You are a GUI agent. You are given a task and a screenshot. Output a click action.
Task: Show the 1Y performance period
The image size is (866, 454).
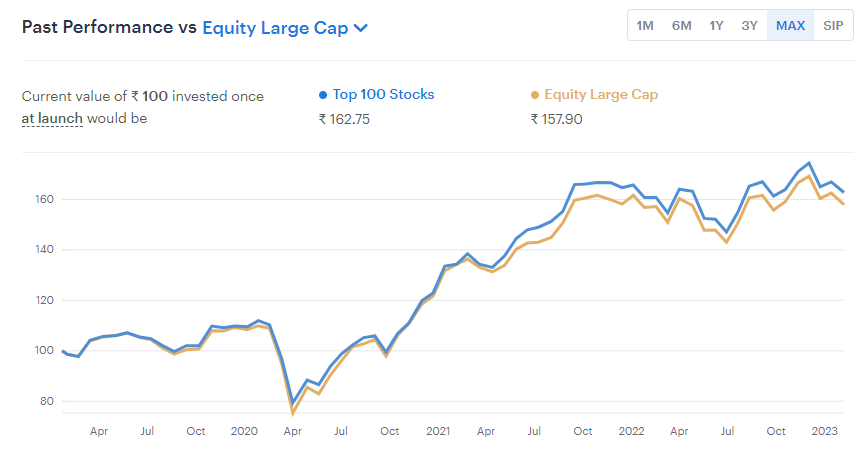pos(716,25)
